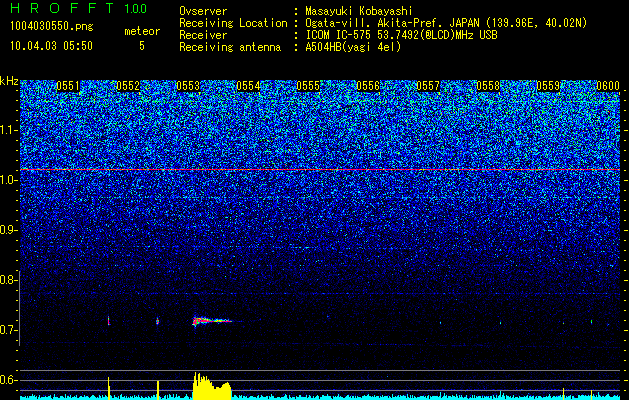629x400 pixels.
Task: Click the 0557 time marker
Action: [428, 86]
